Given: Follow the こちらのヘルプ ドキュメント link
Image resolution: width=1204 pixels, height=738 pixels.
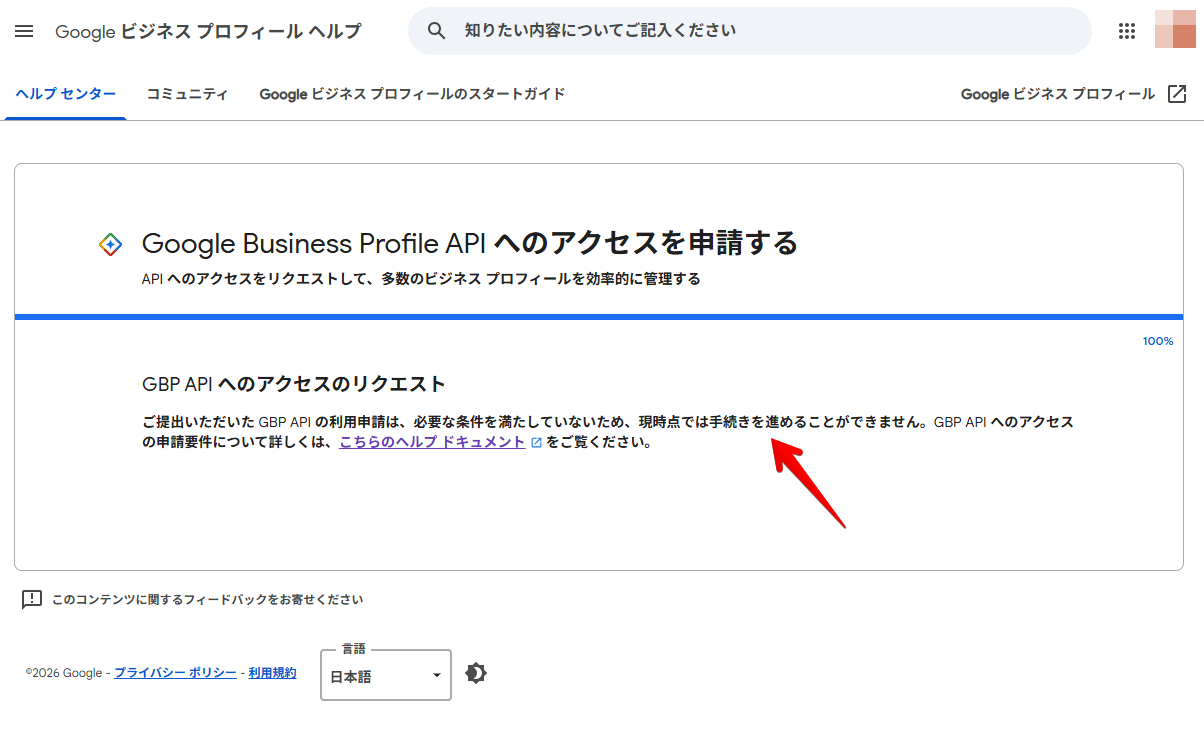Looking at the screenshot, I should [432, 441].
